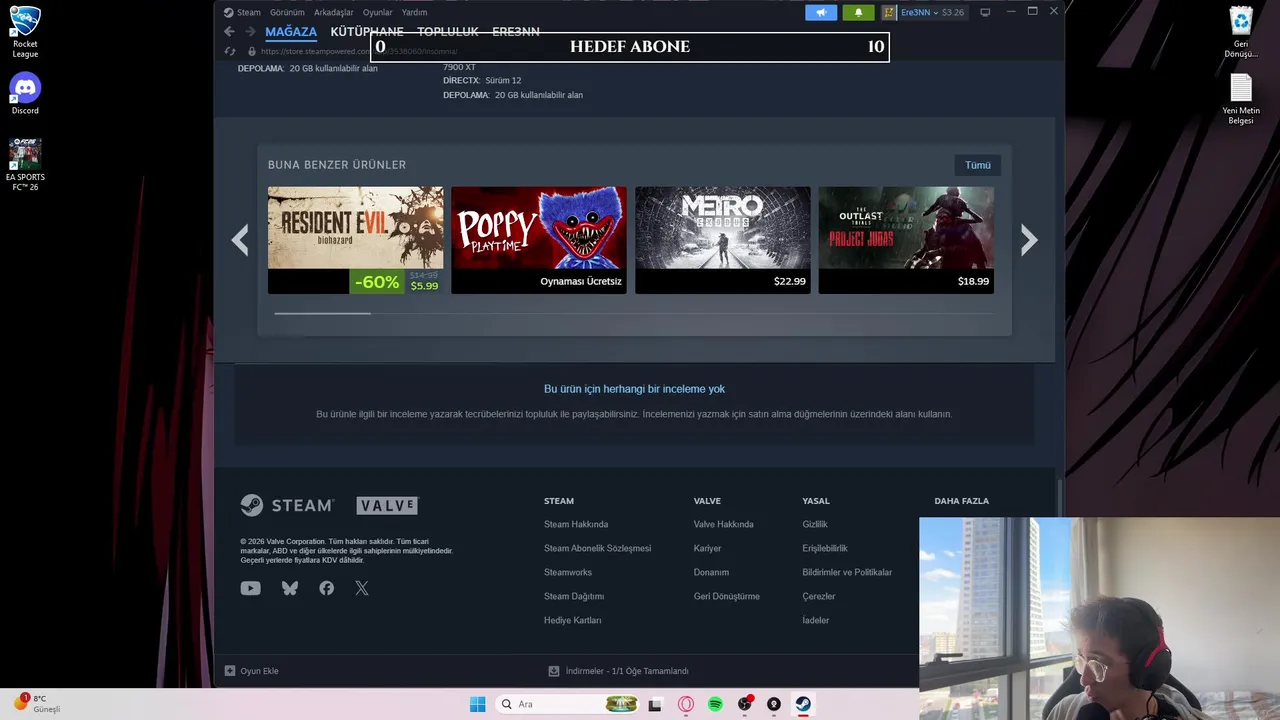The image size is (1280, 720).
Task: Open Windows Start menu
Action: [478, 704]
